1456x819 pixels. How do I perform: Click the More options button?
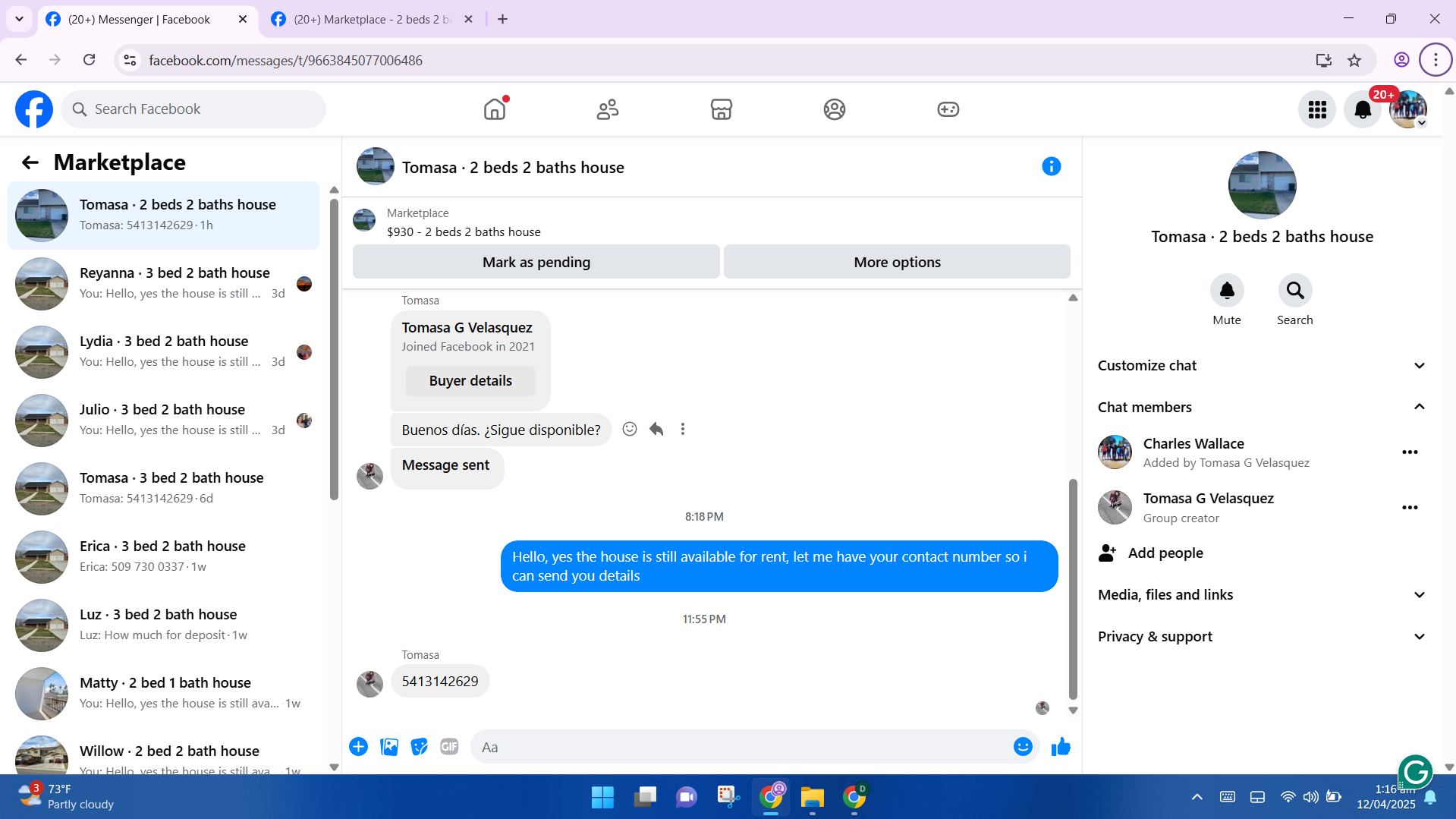[x=897, y=263]
